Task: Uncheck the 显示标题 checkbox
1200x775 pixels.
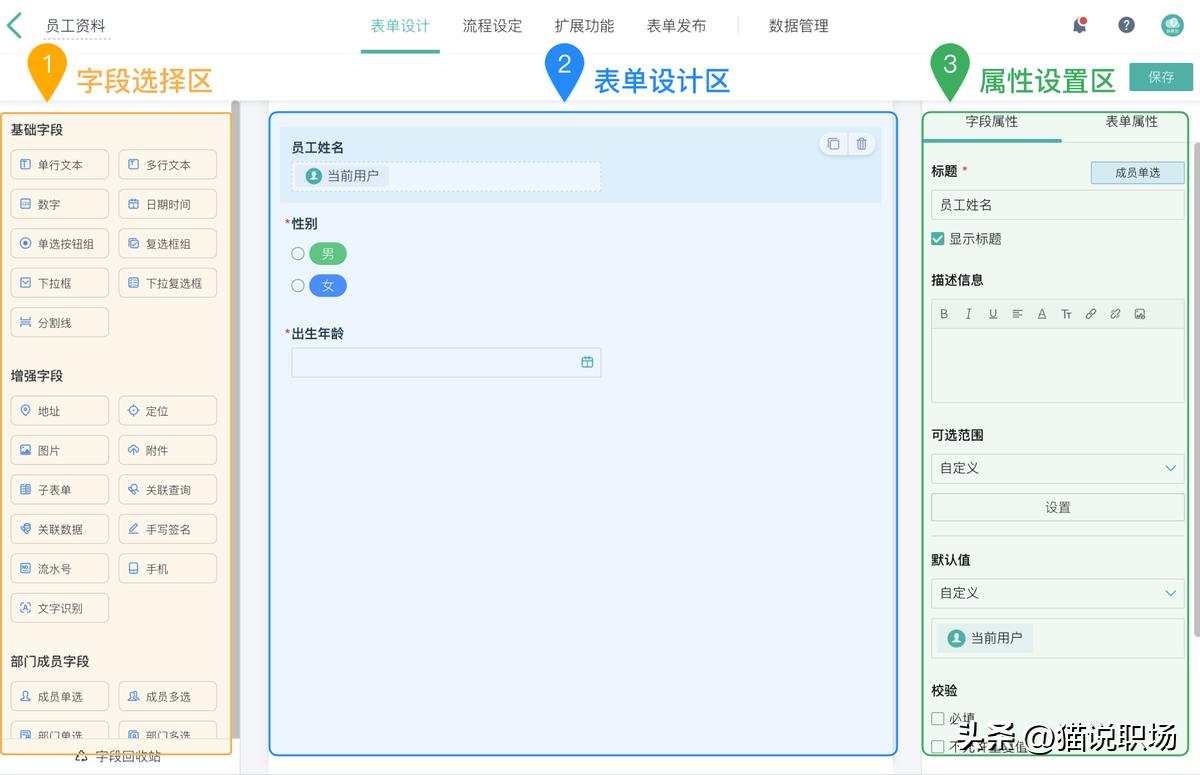Action: click(937, 240)
